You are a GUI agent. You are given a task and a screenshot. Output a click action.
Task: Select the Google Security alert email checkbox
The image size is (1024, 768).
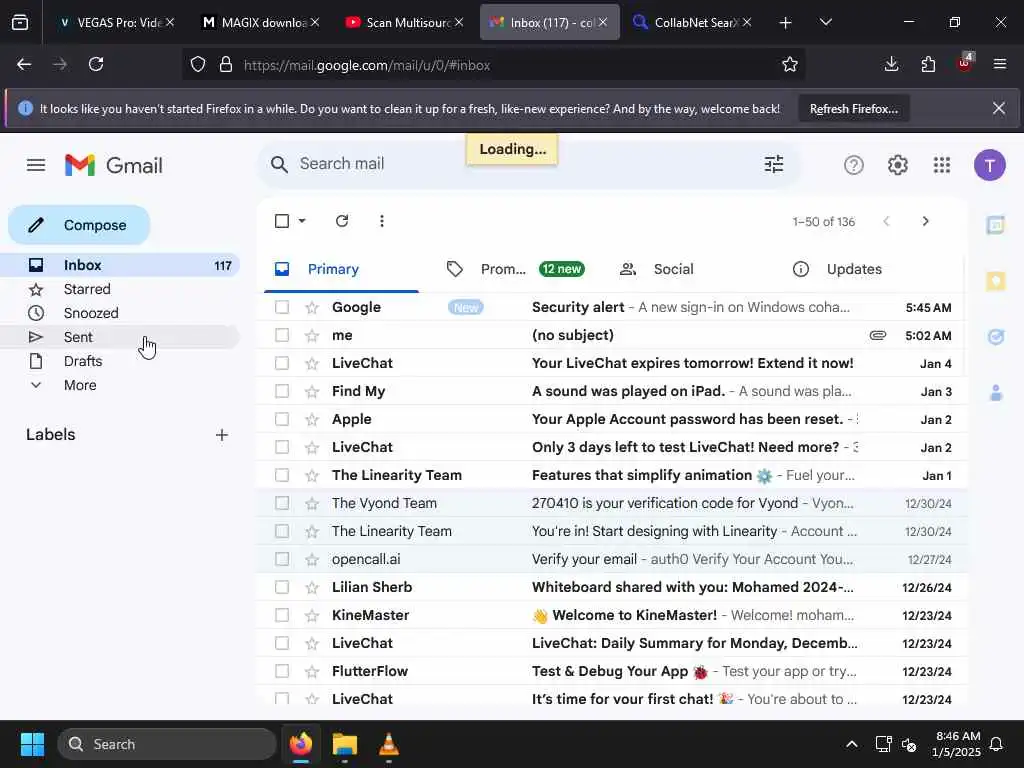tap(282, 307)
